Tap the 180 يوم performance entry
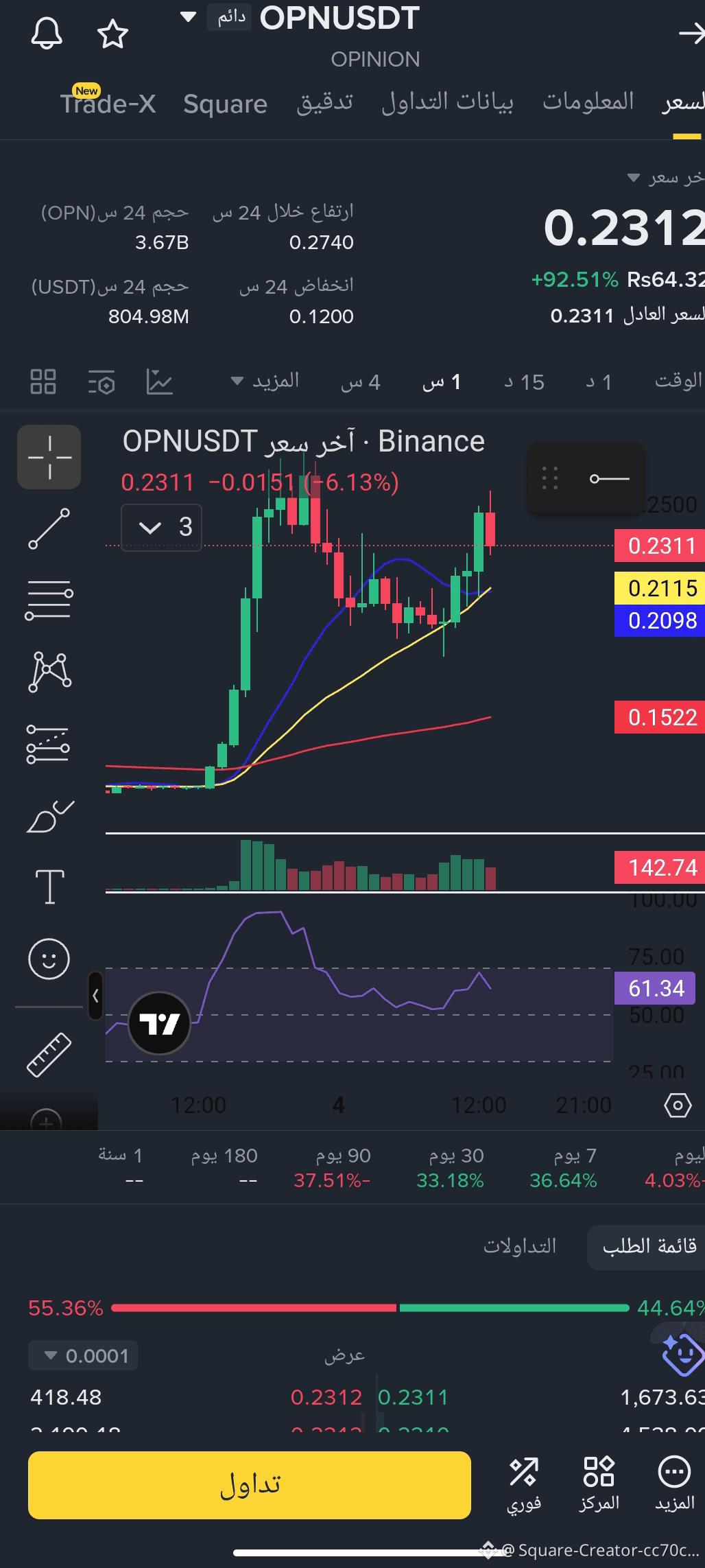This screenshot has width=705, height=1568. click(x=224, y=1168)
